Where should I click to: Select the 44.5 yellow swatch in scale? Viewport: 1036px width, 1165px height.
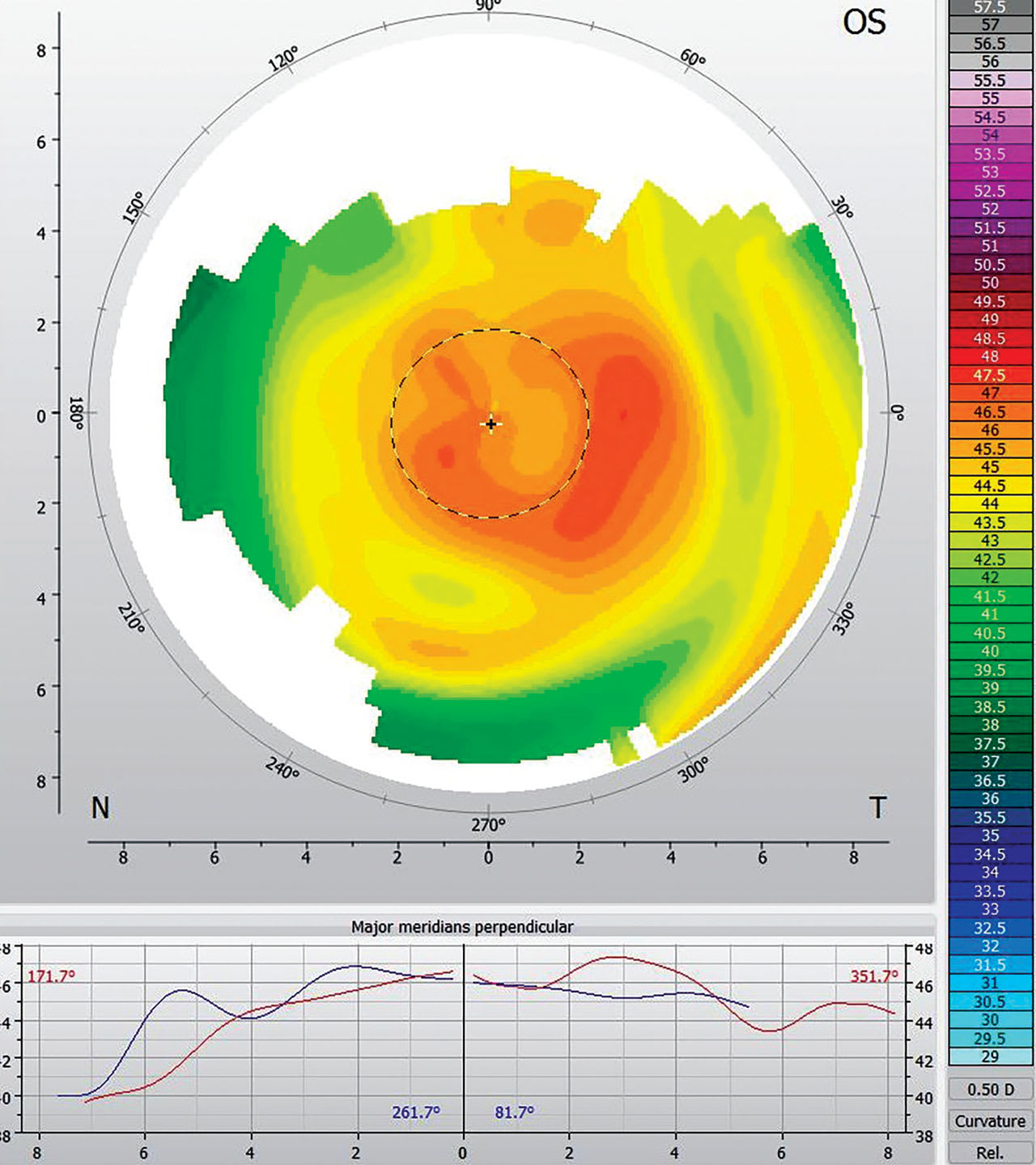coord(991,486)
